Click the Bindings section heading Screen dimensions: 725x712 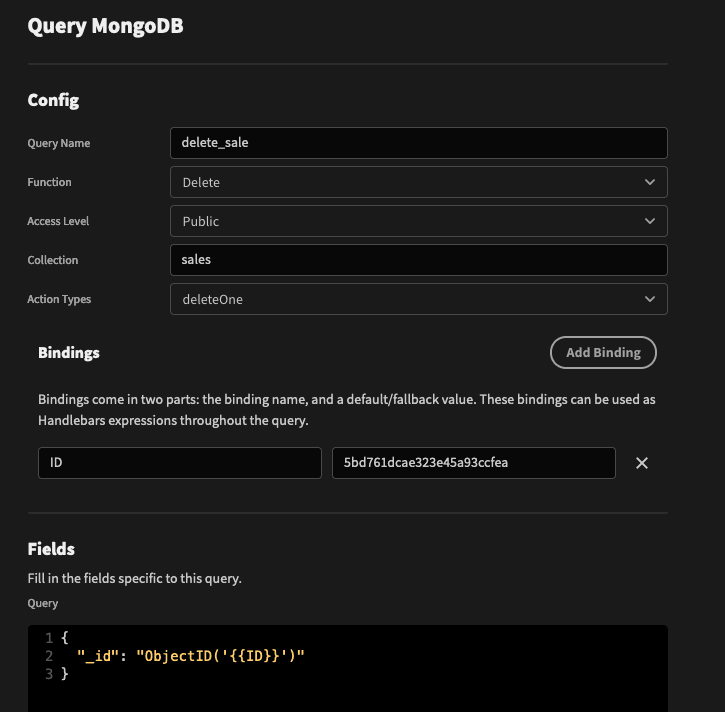click(x=69, y=353)
